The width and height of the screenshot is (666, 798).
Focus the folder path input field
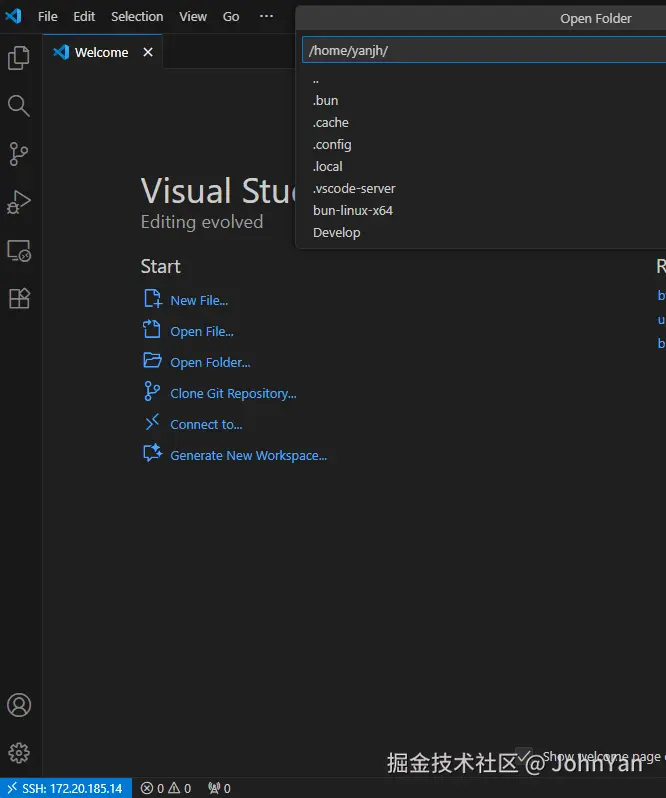480,51
